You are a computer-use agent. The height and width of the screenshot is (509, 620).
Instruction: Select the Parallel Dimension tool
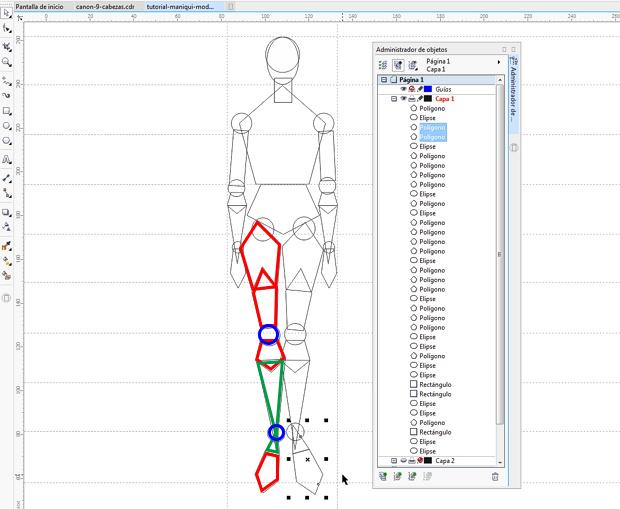click(6, 178)
